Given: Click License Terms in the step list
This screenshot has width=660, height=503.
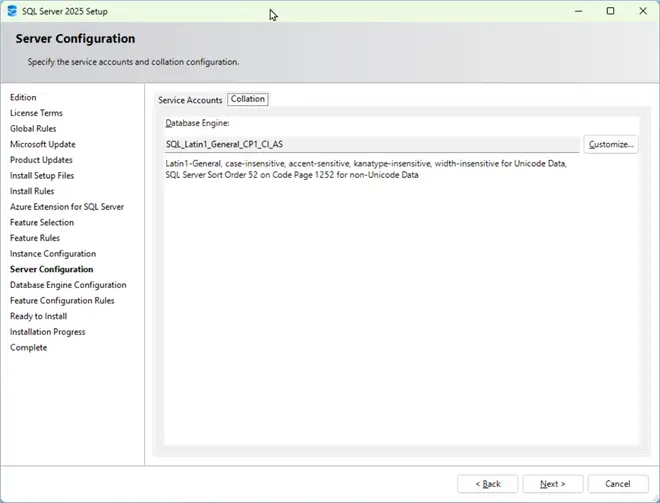Looking at the screenshot, I should coord(36,113).
